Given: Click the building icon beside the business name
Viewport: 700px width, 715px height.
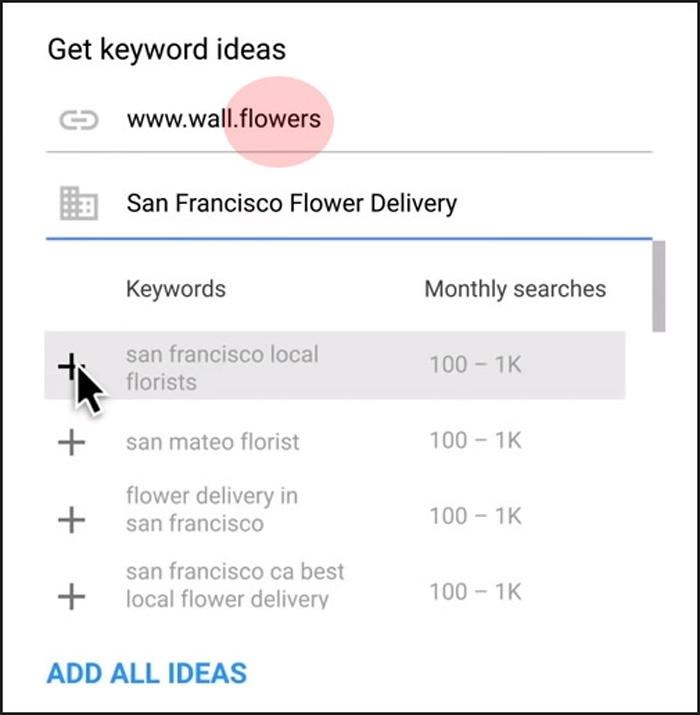Looking at the screenshot, I should tap(79, 203).
